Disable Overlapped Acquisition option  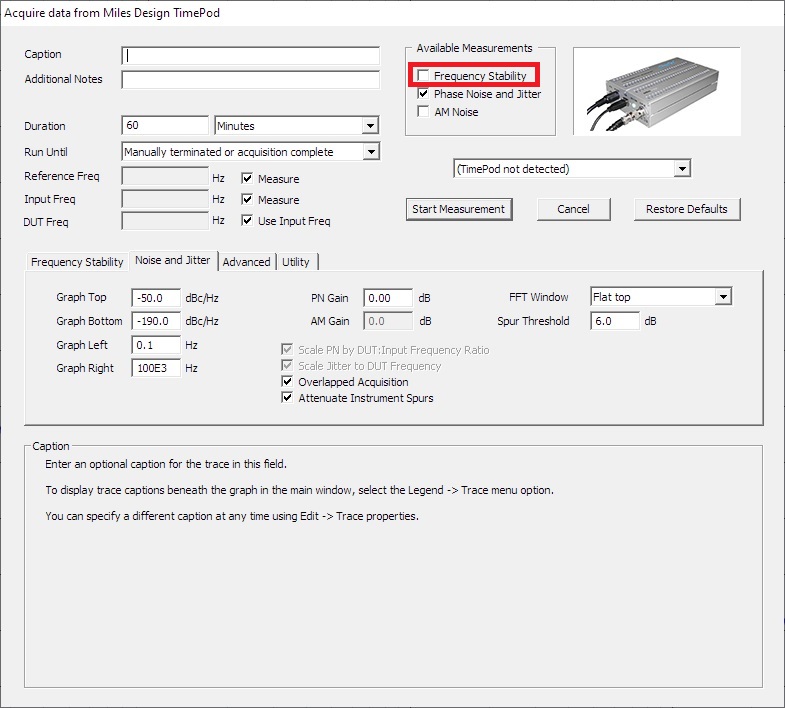287,382
